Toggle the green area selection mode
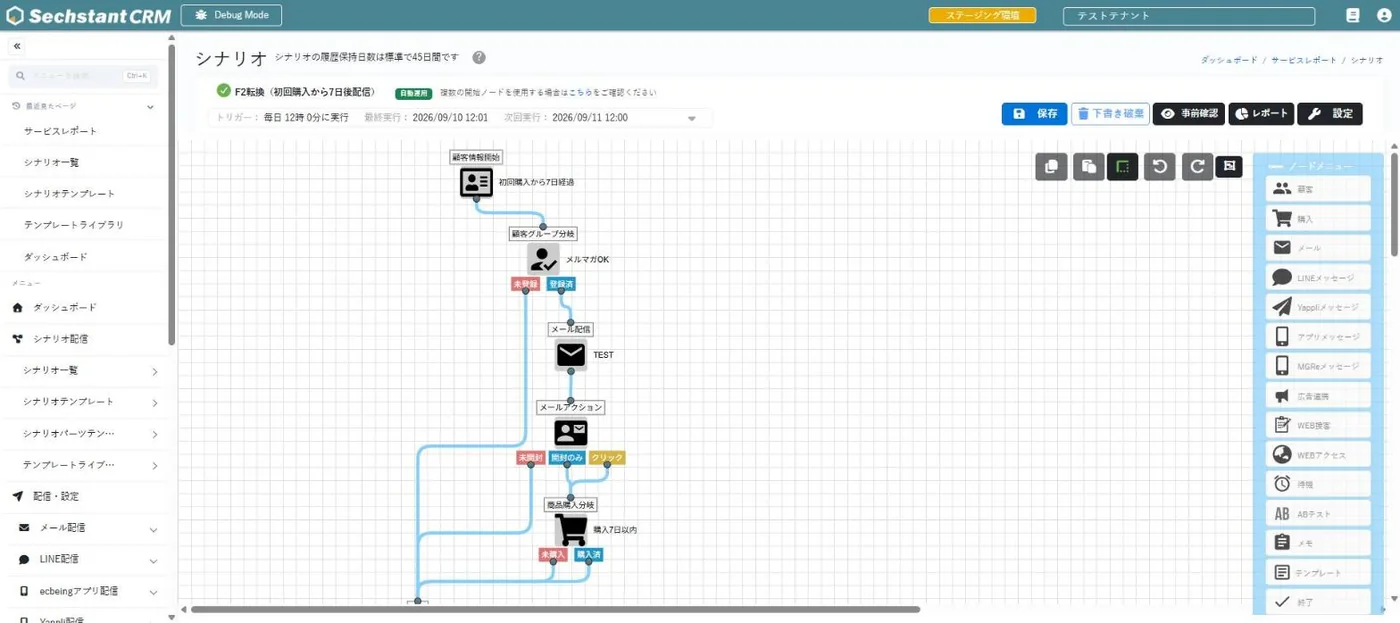Viewport: 1400px width, 623px height. pos(1123,167)
